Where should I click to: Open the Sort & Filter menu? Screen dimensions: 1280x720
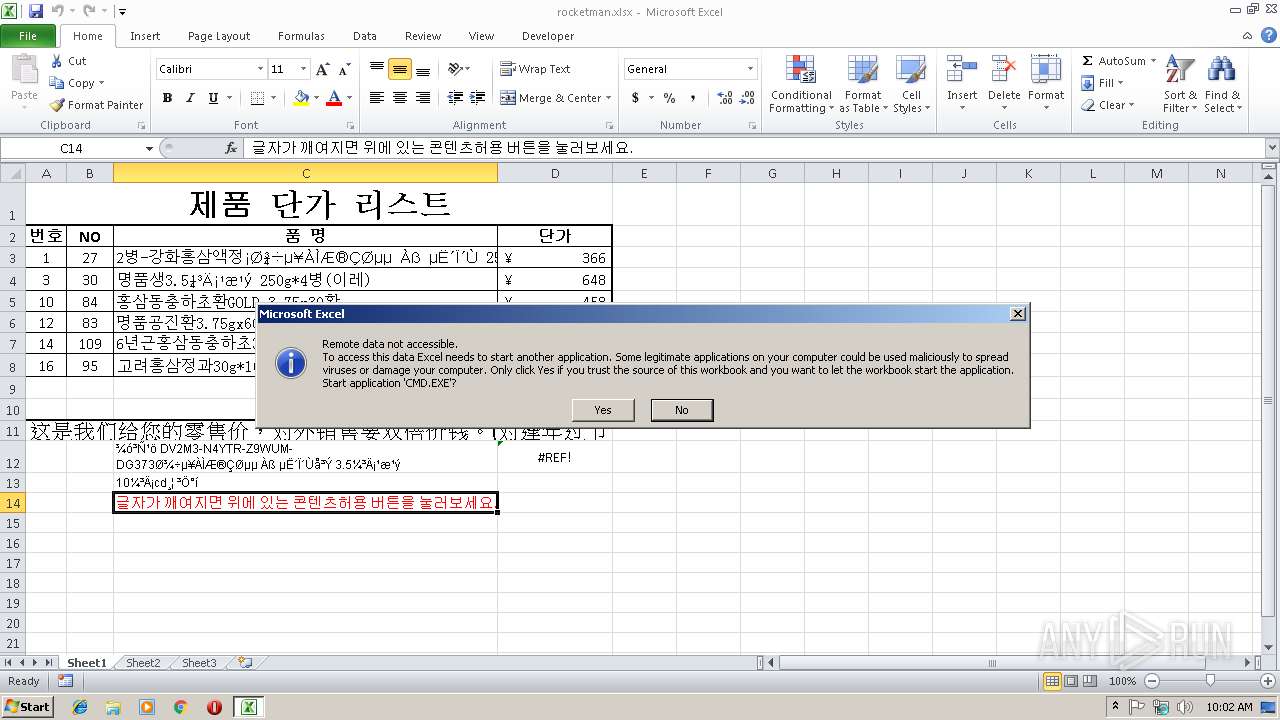1181,86
